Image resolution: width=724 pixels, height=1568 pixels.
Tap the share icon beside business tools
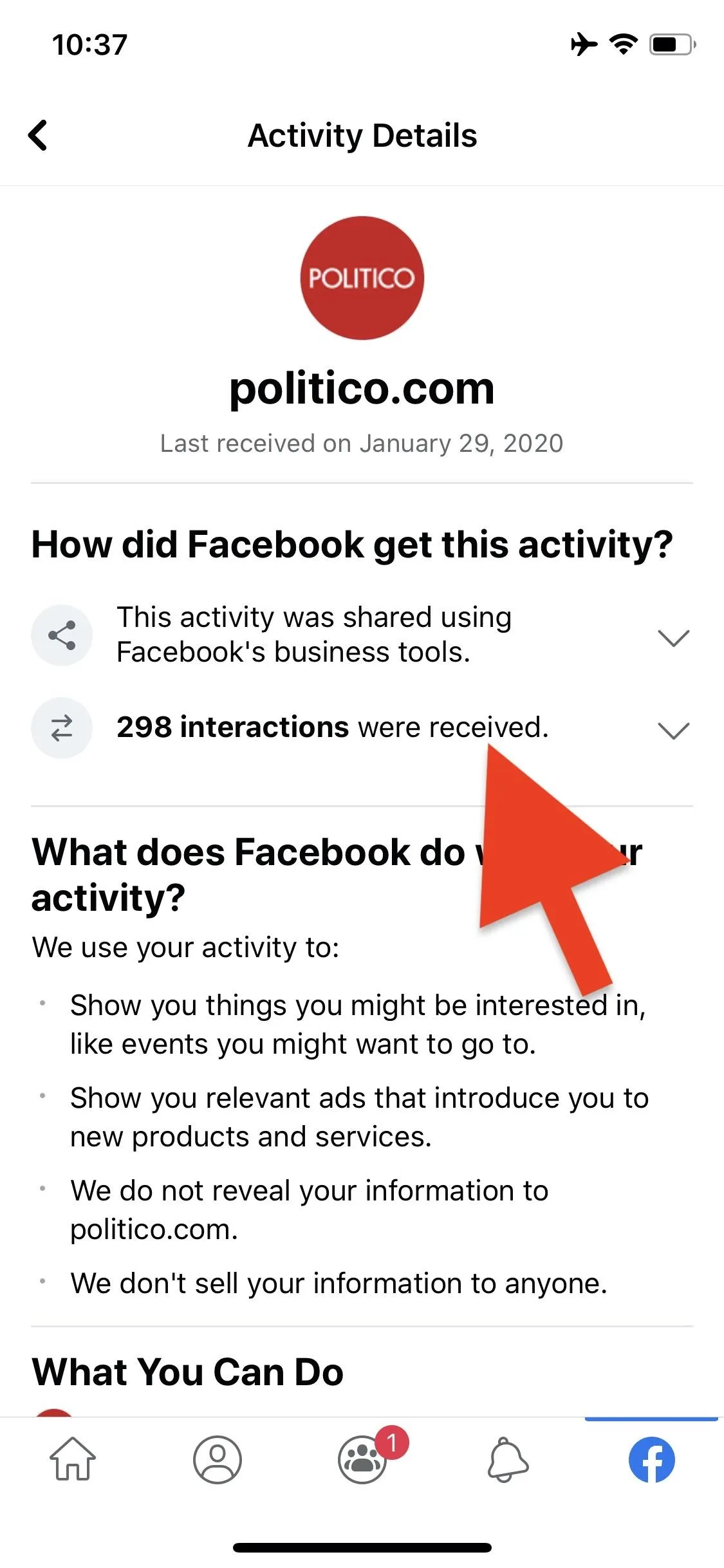(62, 635)
